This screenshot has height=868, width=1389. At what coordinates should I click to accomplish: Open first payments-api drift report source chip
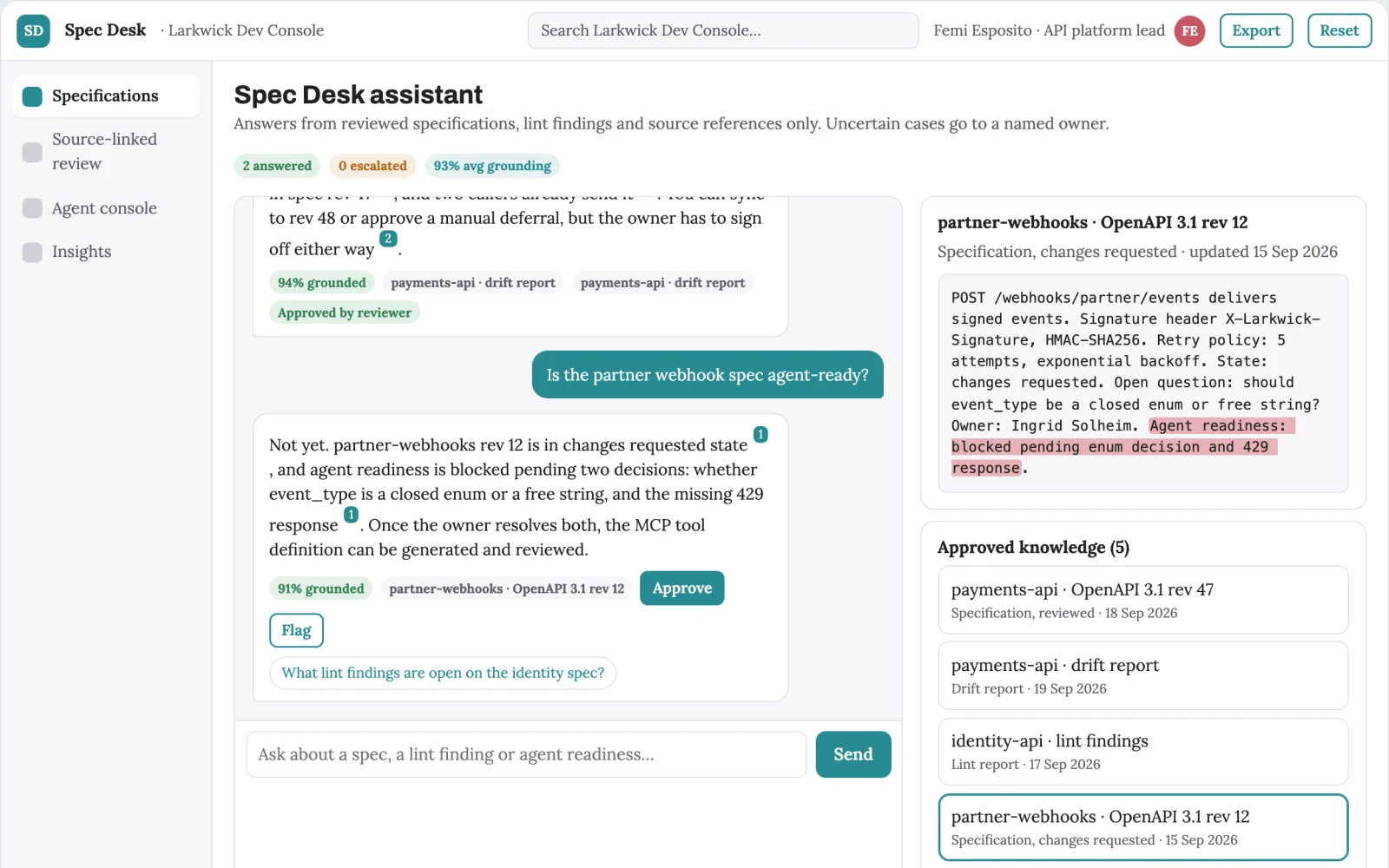pyautogui.click(x=473, y=282)
